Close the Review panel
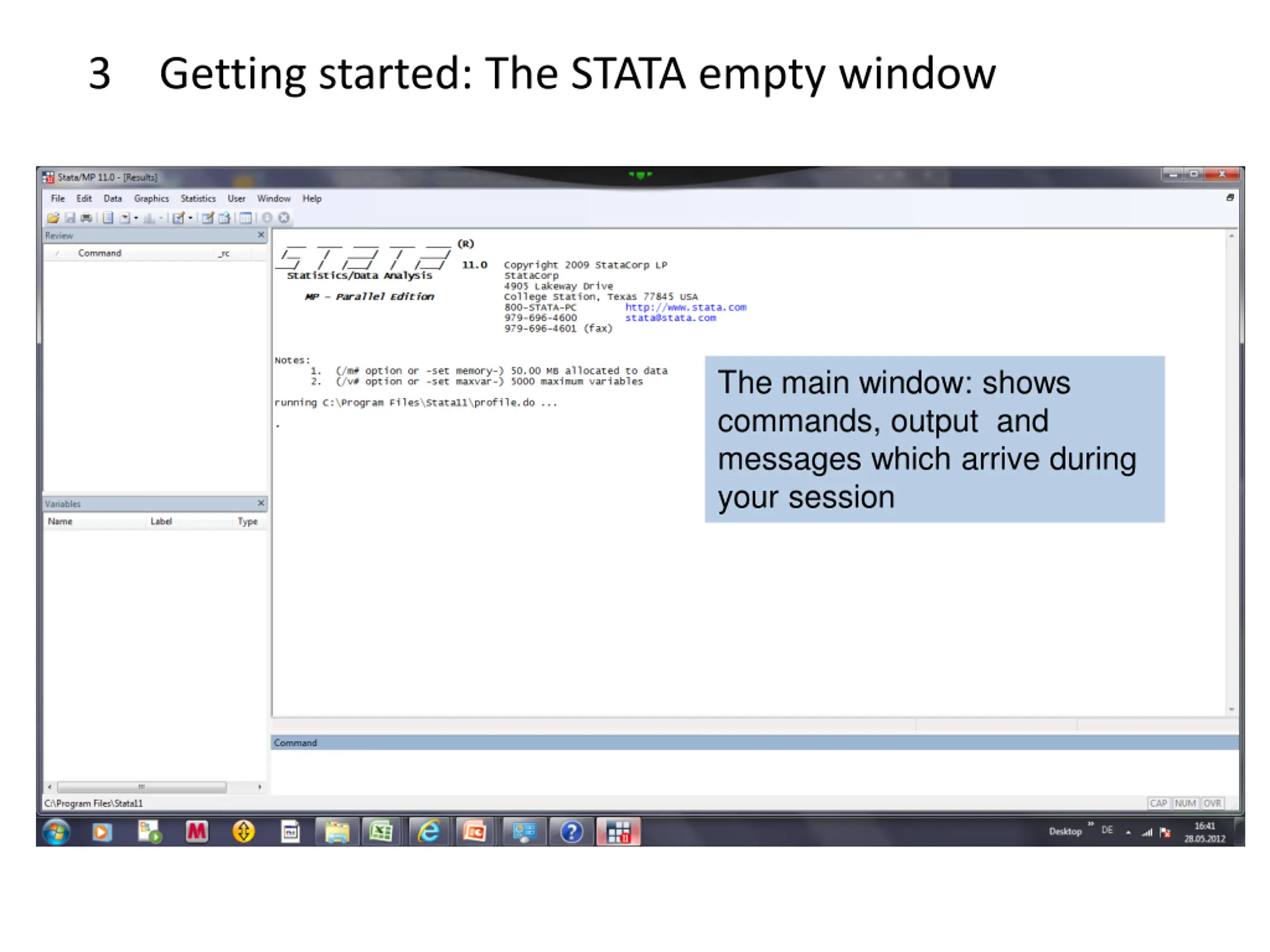The image size is (1270, 952). click(261, 236)
